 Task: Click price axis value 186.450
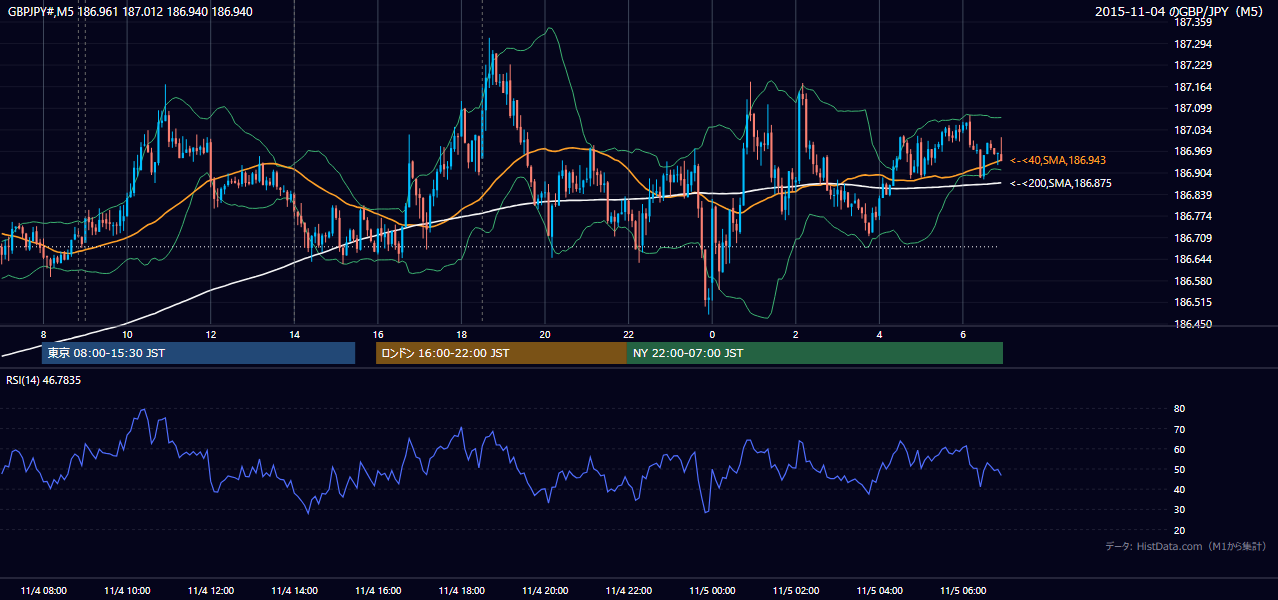pos(1191,324)
